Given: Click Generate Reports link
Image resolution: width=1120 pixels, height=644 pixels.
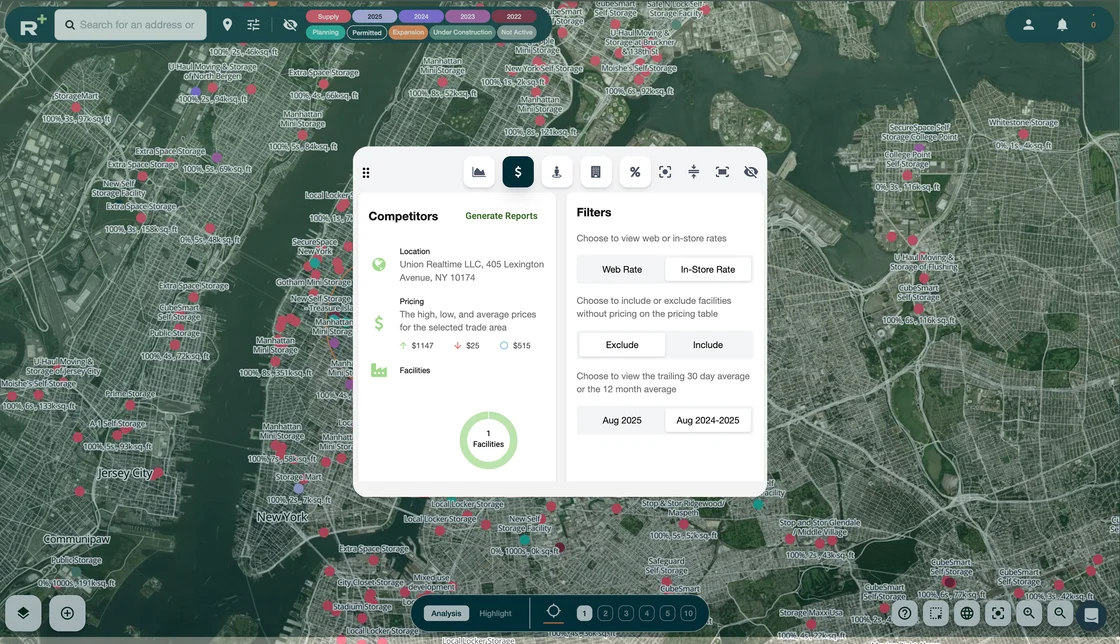Looking at the screenshot, I should point(501,216).
